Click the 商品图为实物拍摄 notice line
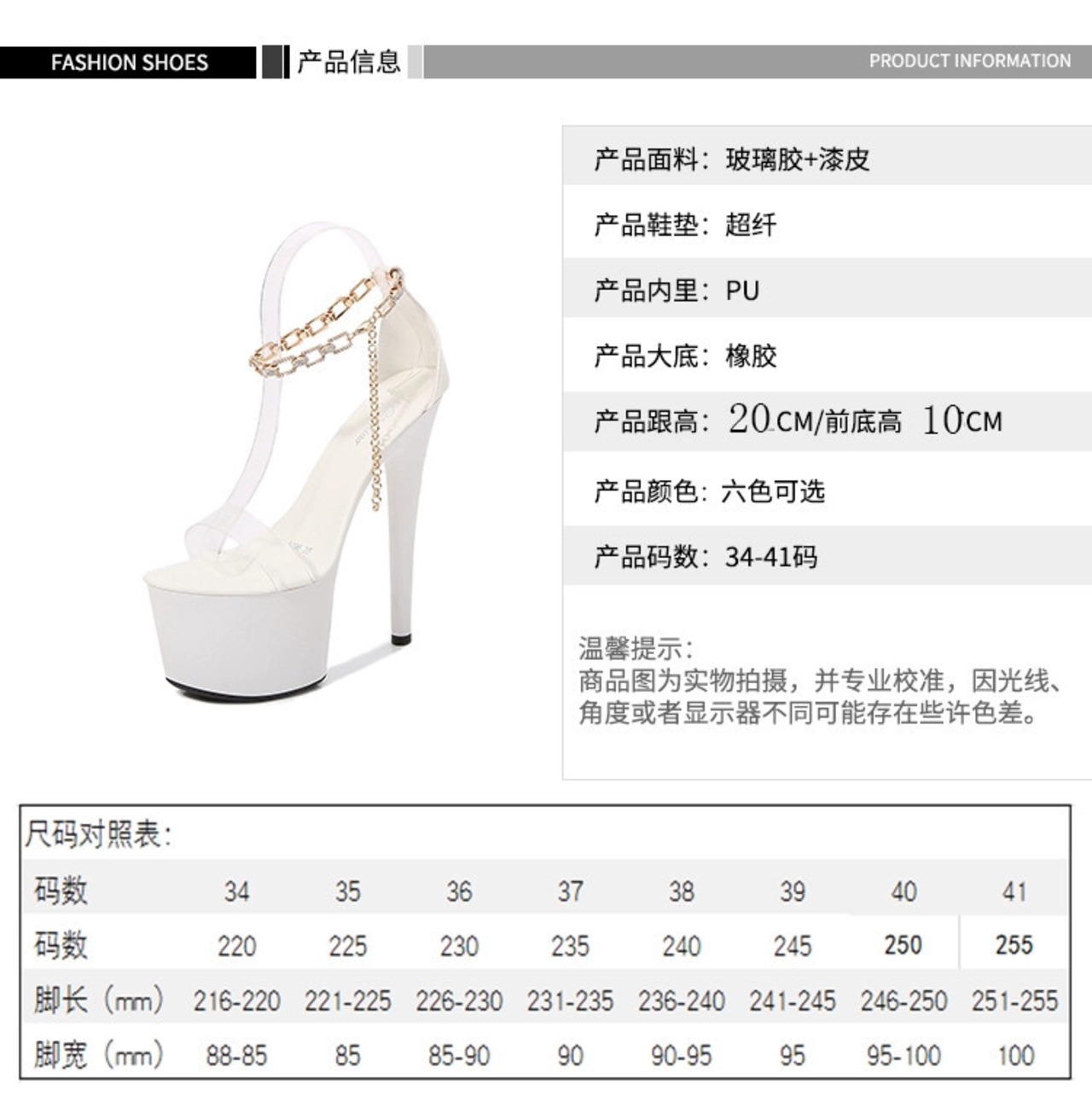1092x1108 pixels. tap(821, 680)
